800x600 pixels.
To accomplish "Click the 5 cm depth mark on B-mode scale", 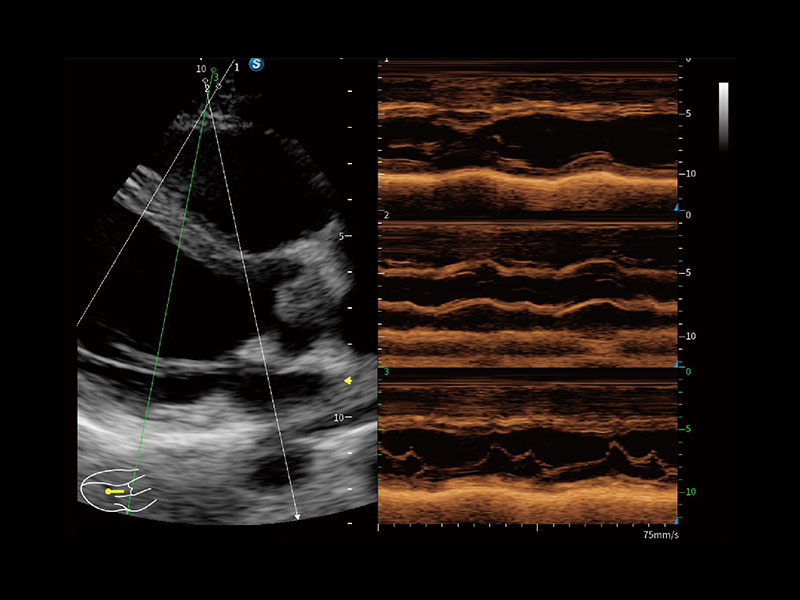I will (341, 236).
